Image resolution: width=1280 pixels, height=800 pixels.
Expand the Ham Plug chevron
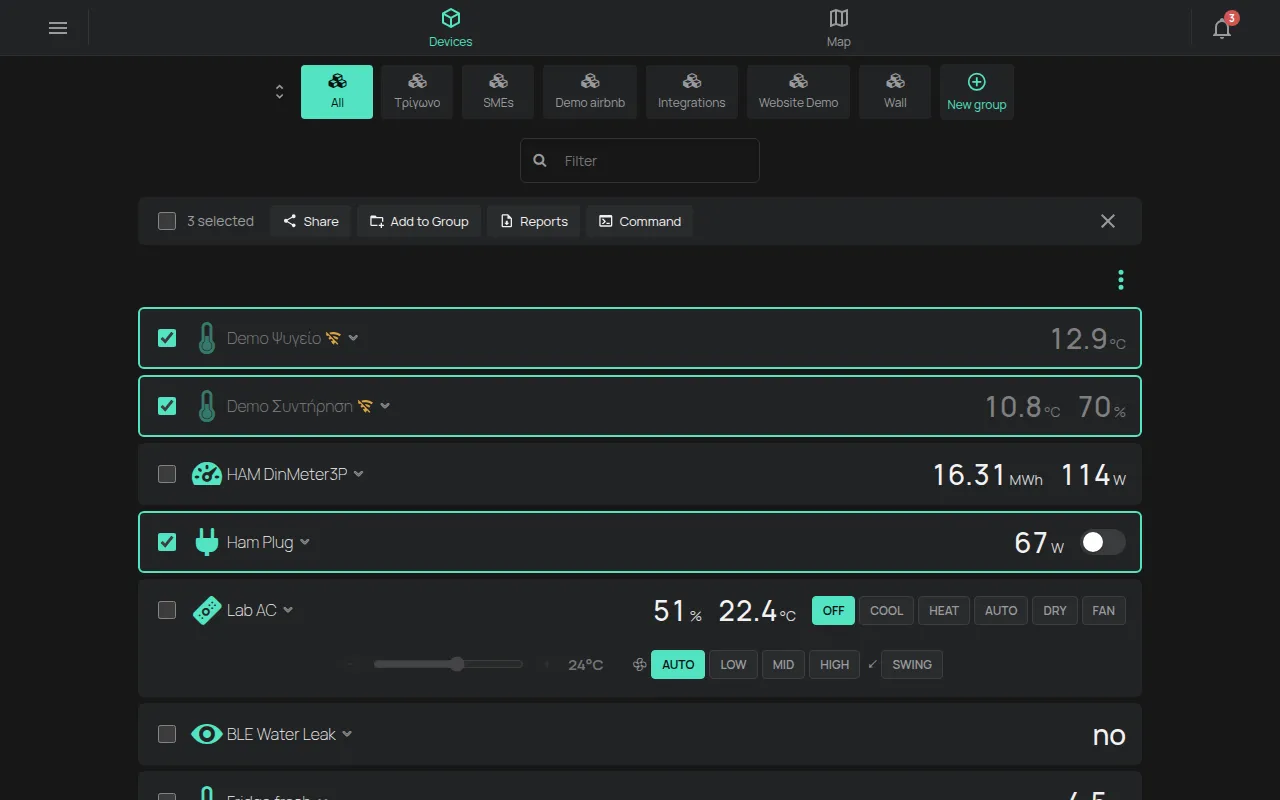pos(305,542)
